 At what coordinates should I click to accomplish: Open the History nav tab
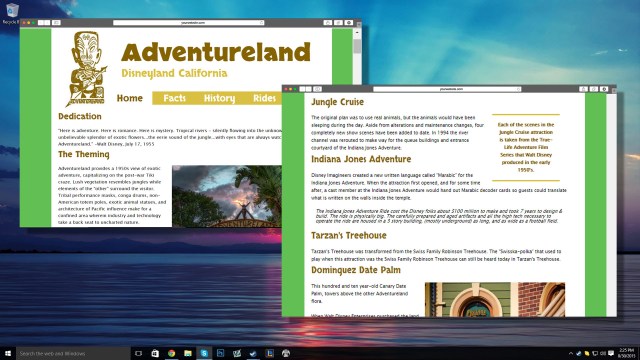pyautogui.click(x=219, y=98)
